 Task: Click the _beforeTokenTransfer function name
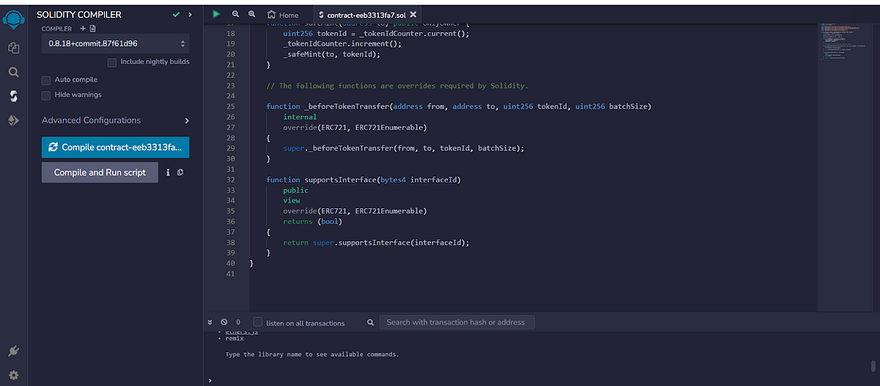click(x=346, y=106)
